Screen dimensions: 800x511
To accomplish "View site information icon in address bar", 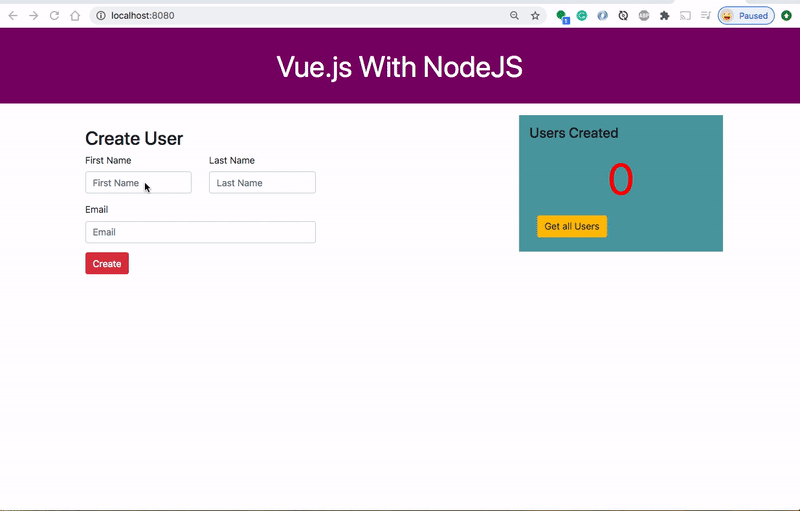I will pyautogui.click(x=101, y=16).
